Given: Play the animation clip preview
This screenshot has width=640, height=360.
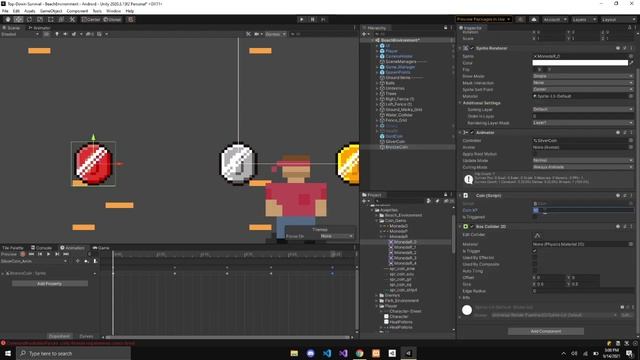Looking at the screenshot, I should point(49,254).
